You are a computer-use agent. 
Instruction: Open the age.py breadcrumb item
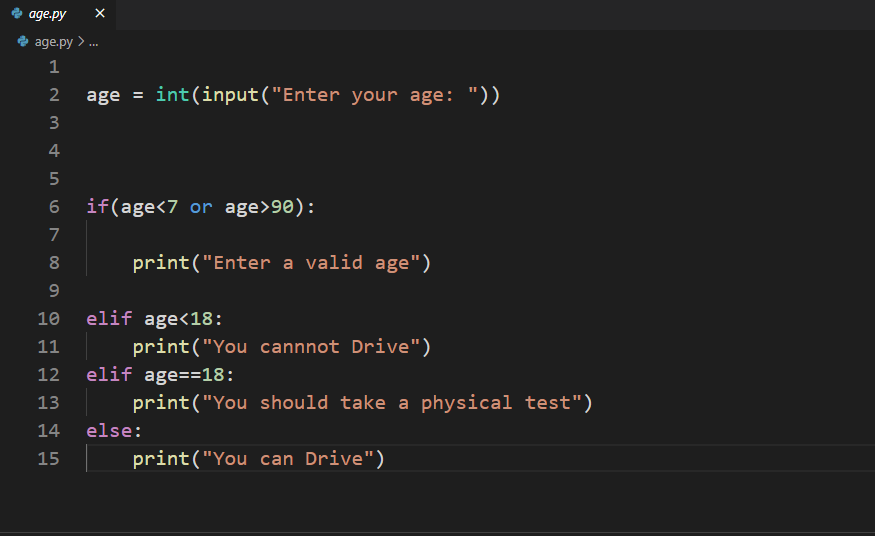(x=54, y=42)
